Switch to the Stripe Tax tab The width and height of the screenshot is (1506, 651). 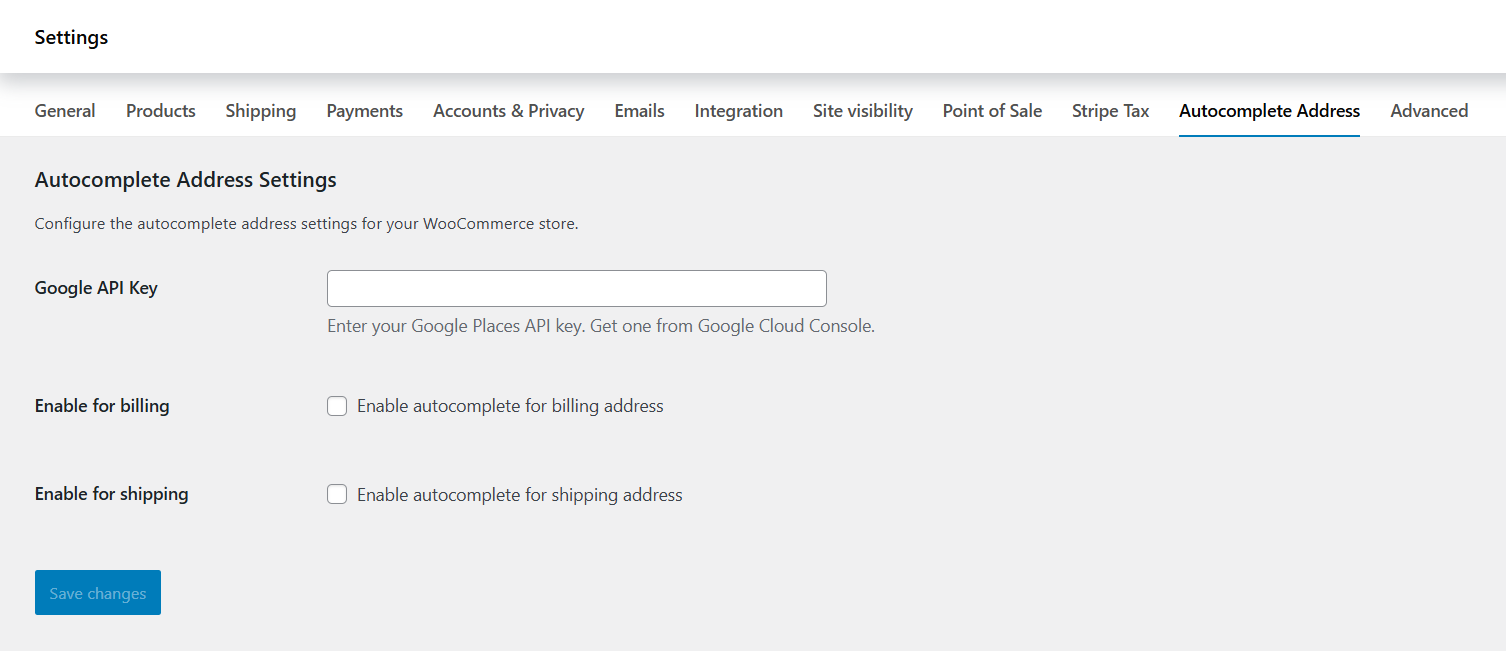pos(1111,111)
